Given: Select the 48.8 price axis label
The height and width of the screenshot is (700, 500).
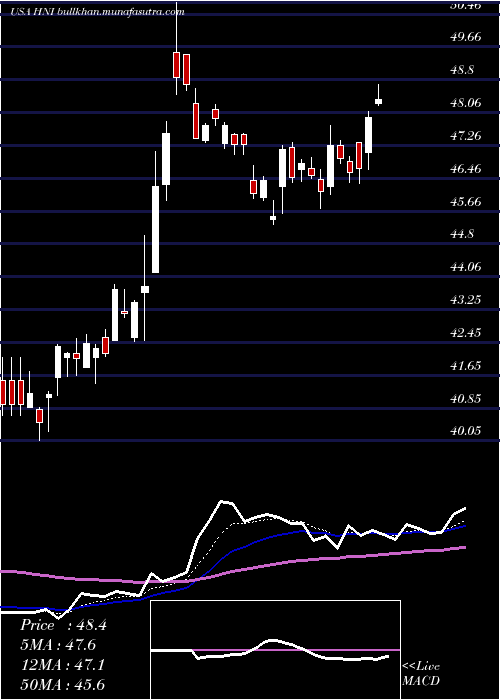Looking at the screenshot, I should (462, 70).
